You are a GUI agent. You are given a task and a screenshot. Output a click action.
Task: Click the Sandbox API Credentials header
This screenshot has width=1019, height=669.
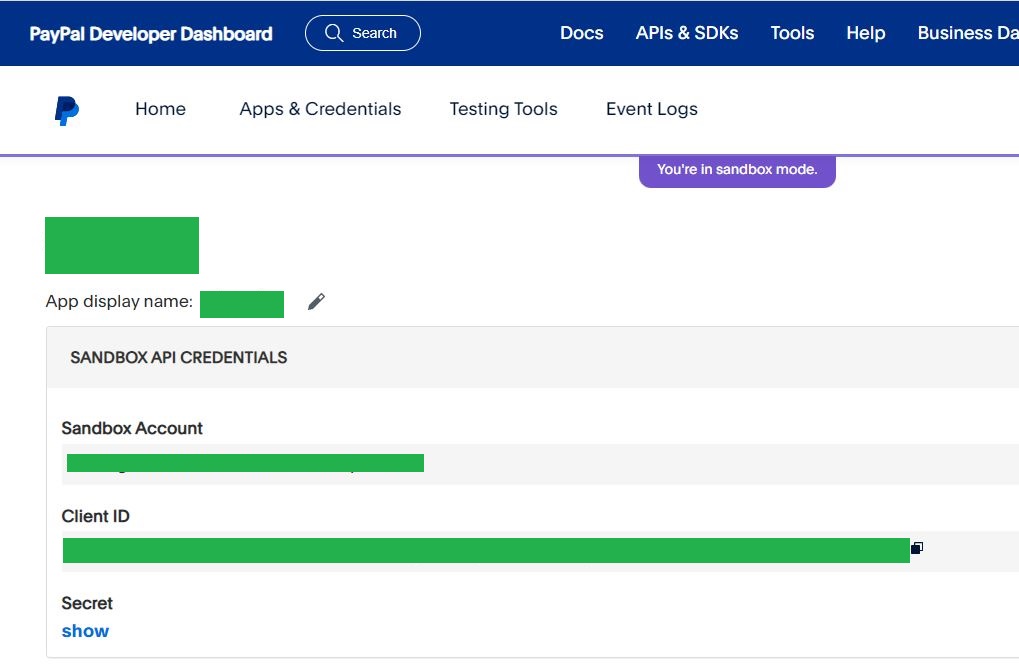tap(179, 357)
